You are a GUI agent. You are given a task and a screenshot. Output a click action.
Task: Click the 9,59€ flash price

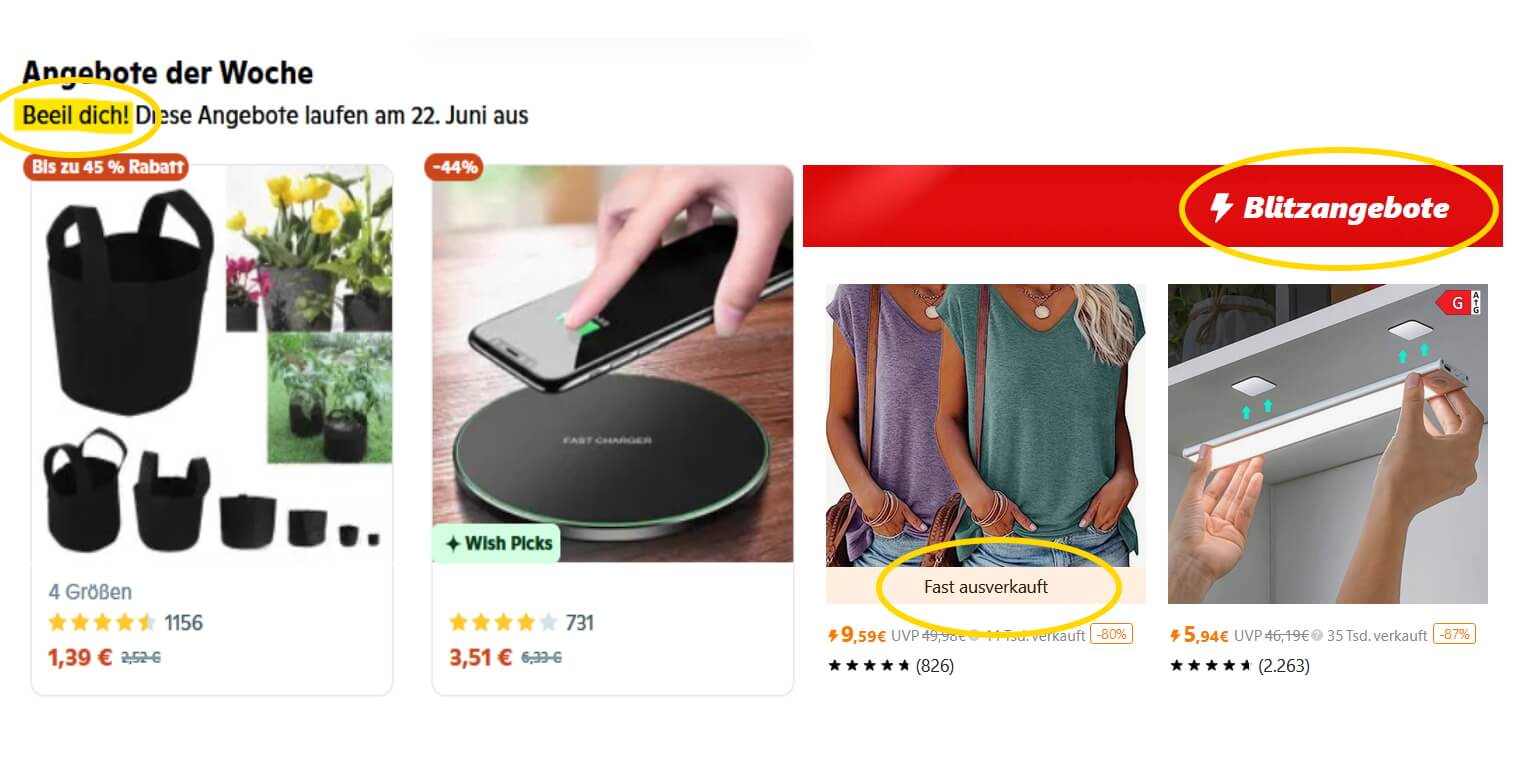858,634
